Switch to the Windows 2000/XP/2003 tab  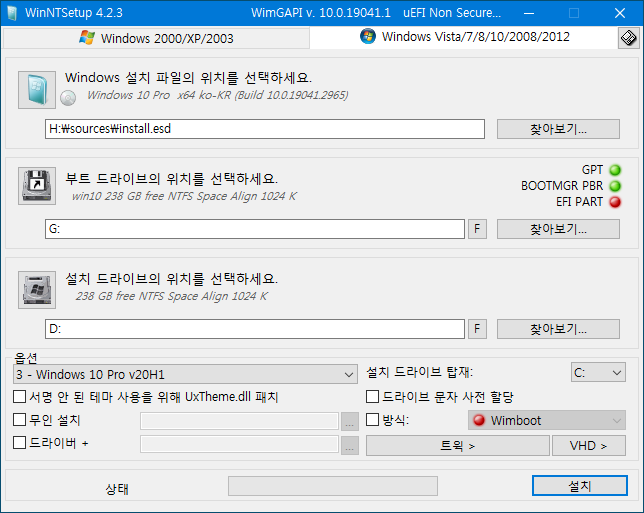(x=156, y=38)
